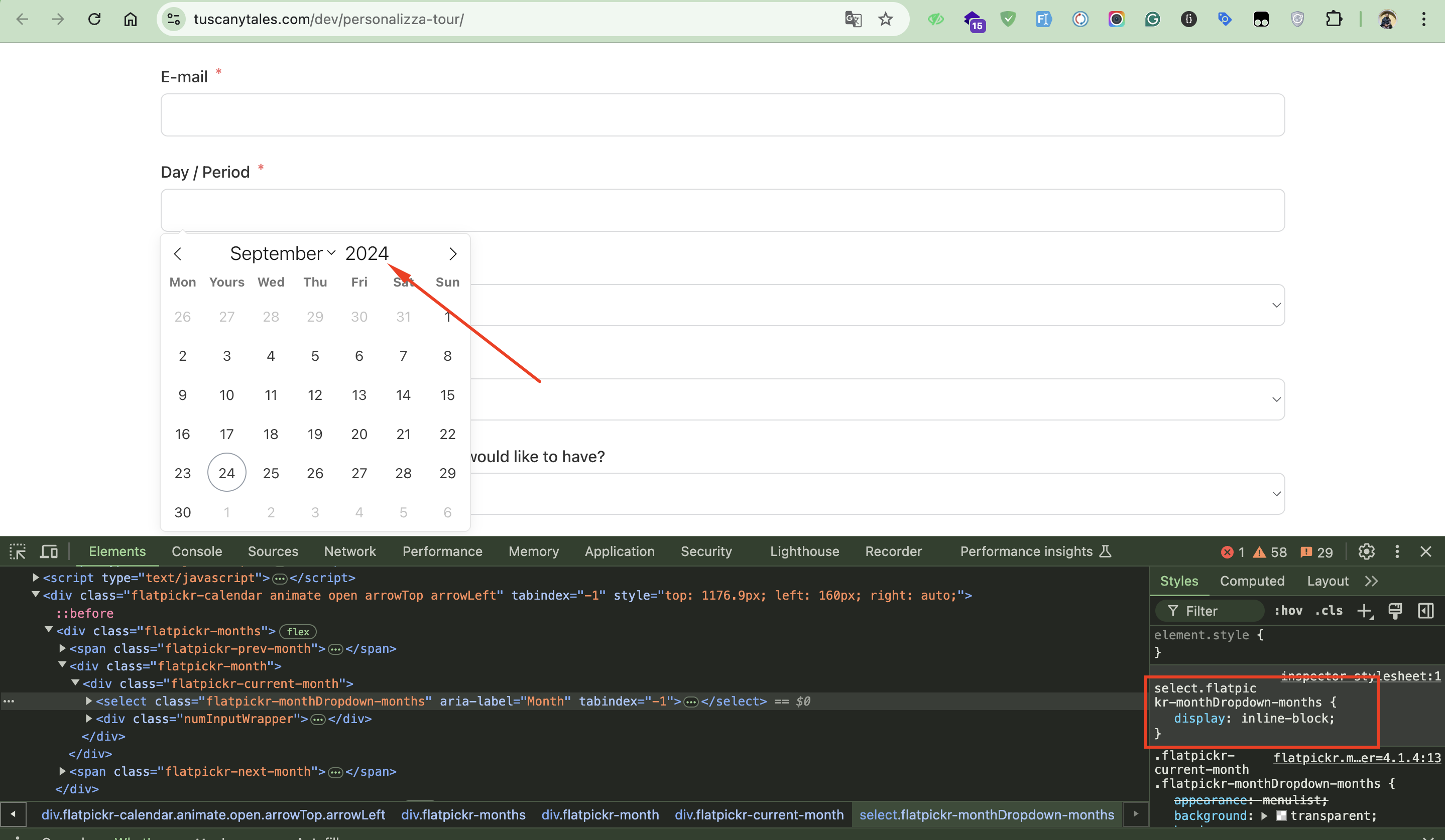Go to next month in calendar
The height and width of the screenshot is (840, 1445).
453,253
